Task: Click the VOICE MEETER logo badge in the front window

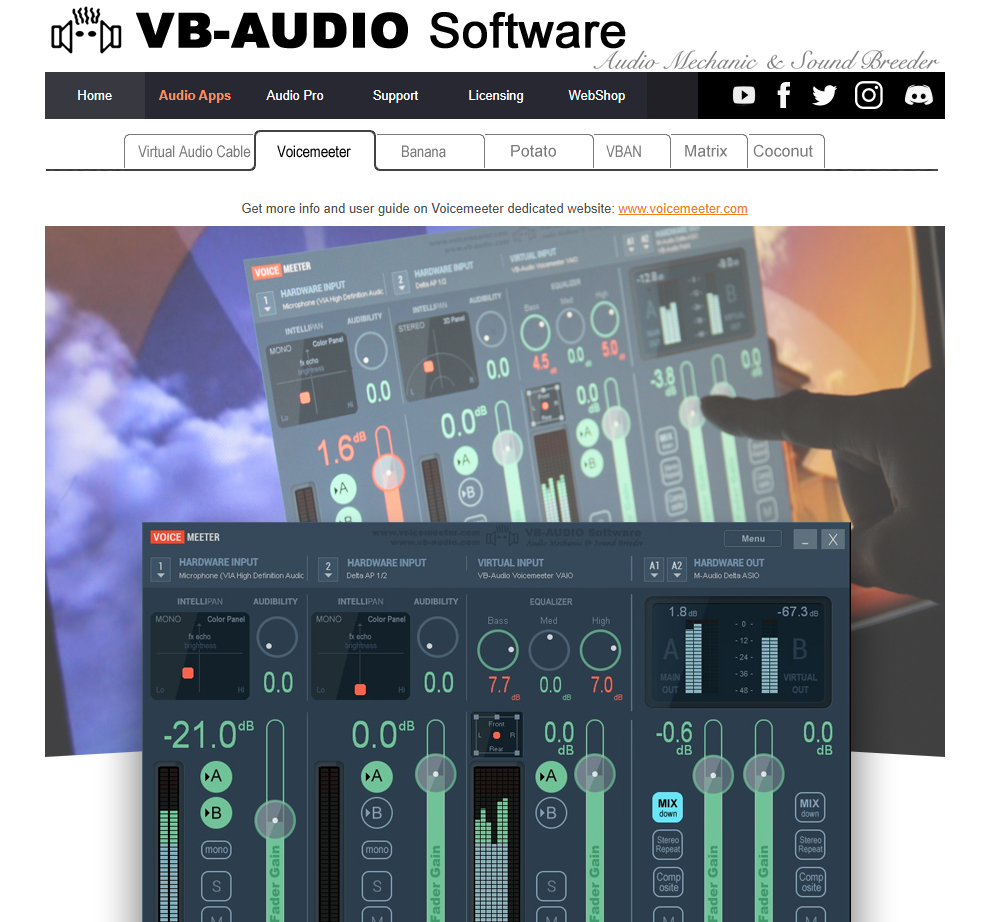Action: (185, 537)
